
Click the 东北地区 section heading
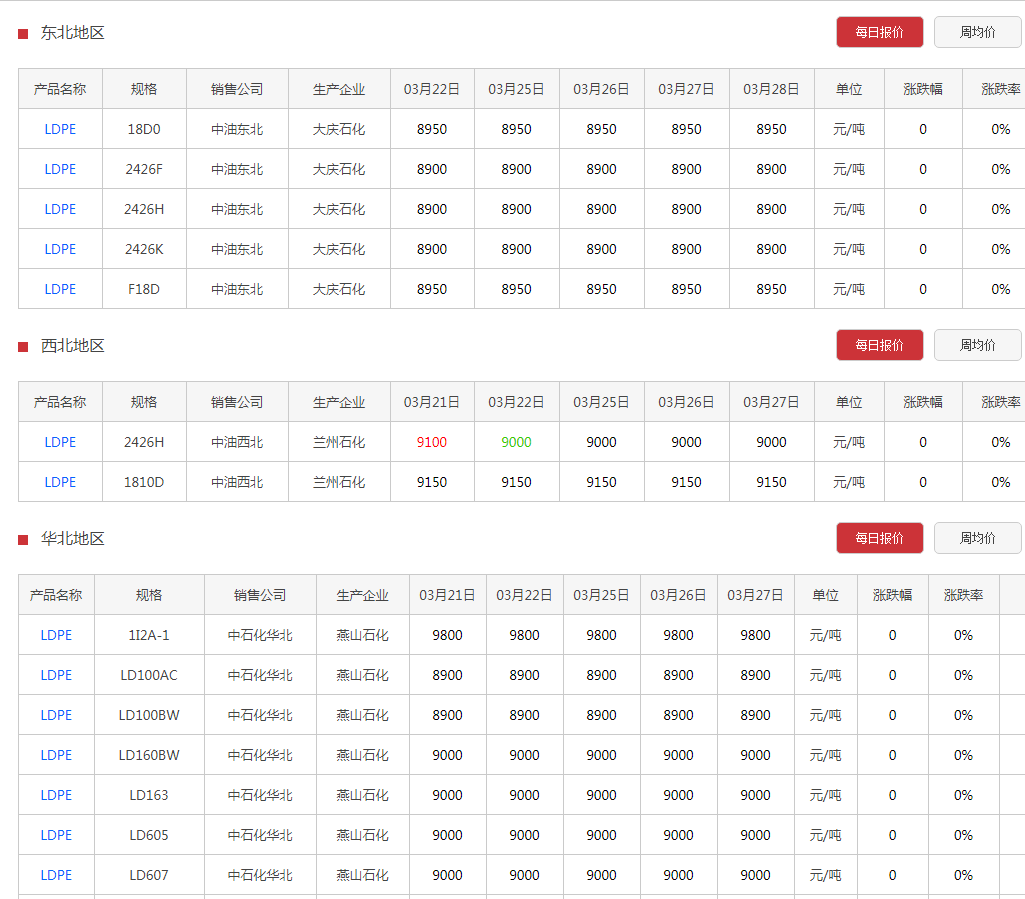tap(73, 33)
